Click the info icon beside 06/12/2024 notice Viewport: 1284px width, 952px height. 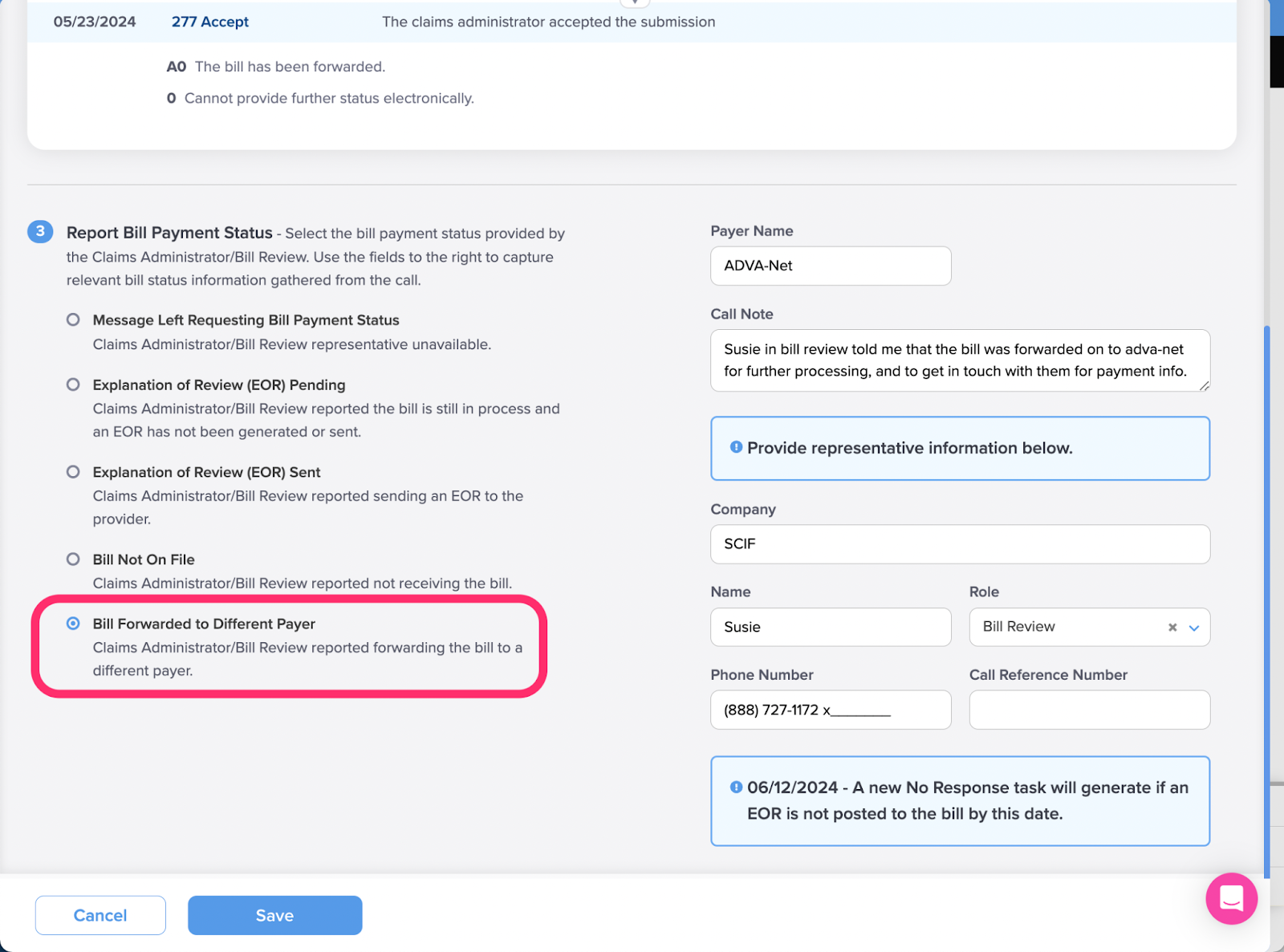pos(736,787)
